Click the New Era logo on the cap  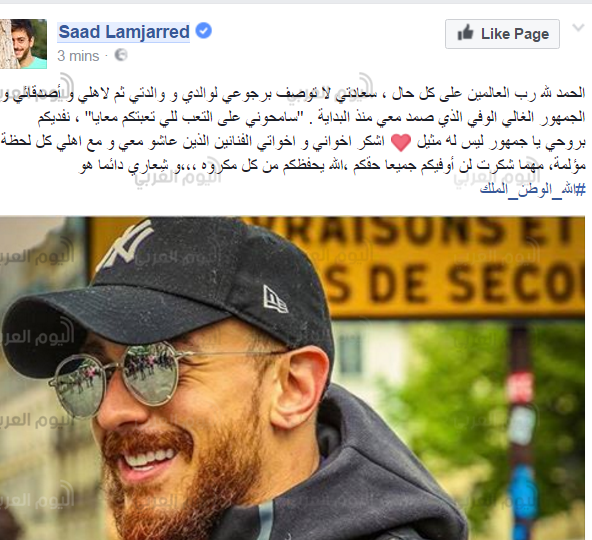(275, 299)
